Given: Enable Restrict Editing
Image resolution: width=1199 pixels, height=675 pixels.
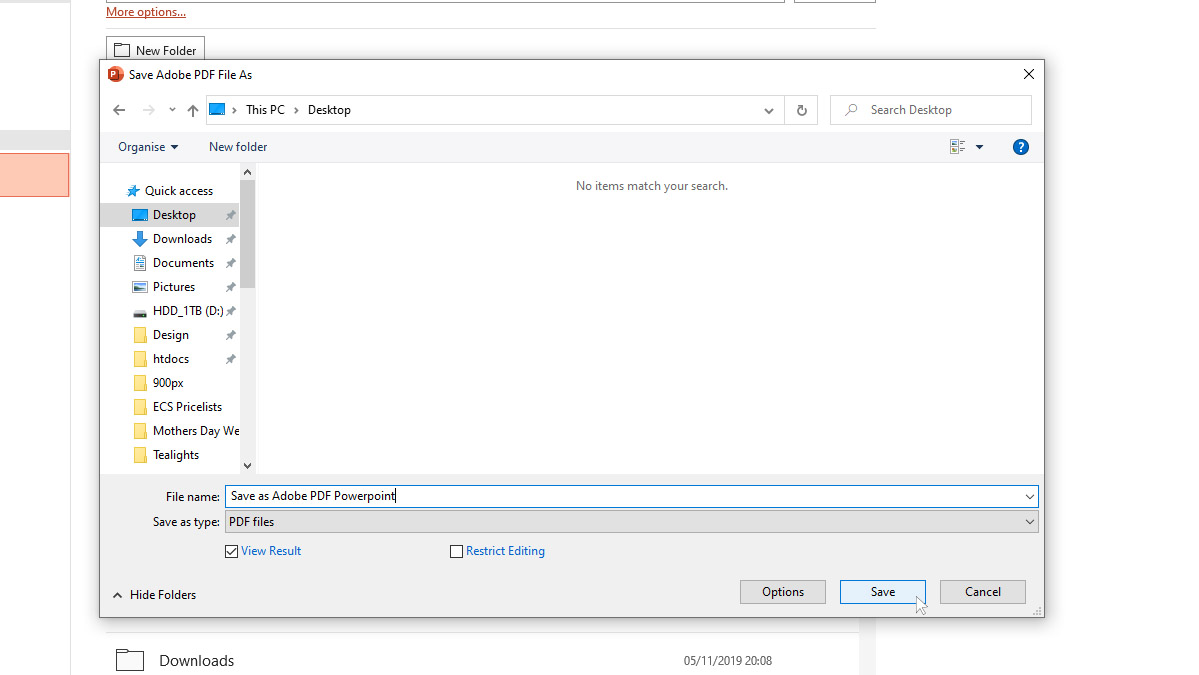Looking at the screenshot, I should tap(456, 551).
